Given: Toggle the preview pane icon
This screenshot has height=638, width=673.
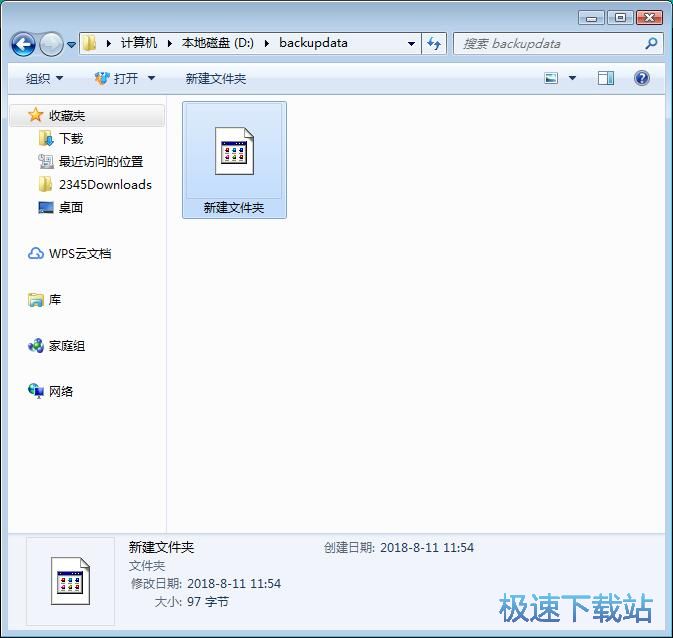Looking at the screenshot, I should (606, 78).
